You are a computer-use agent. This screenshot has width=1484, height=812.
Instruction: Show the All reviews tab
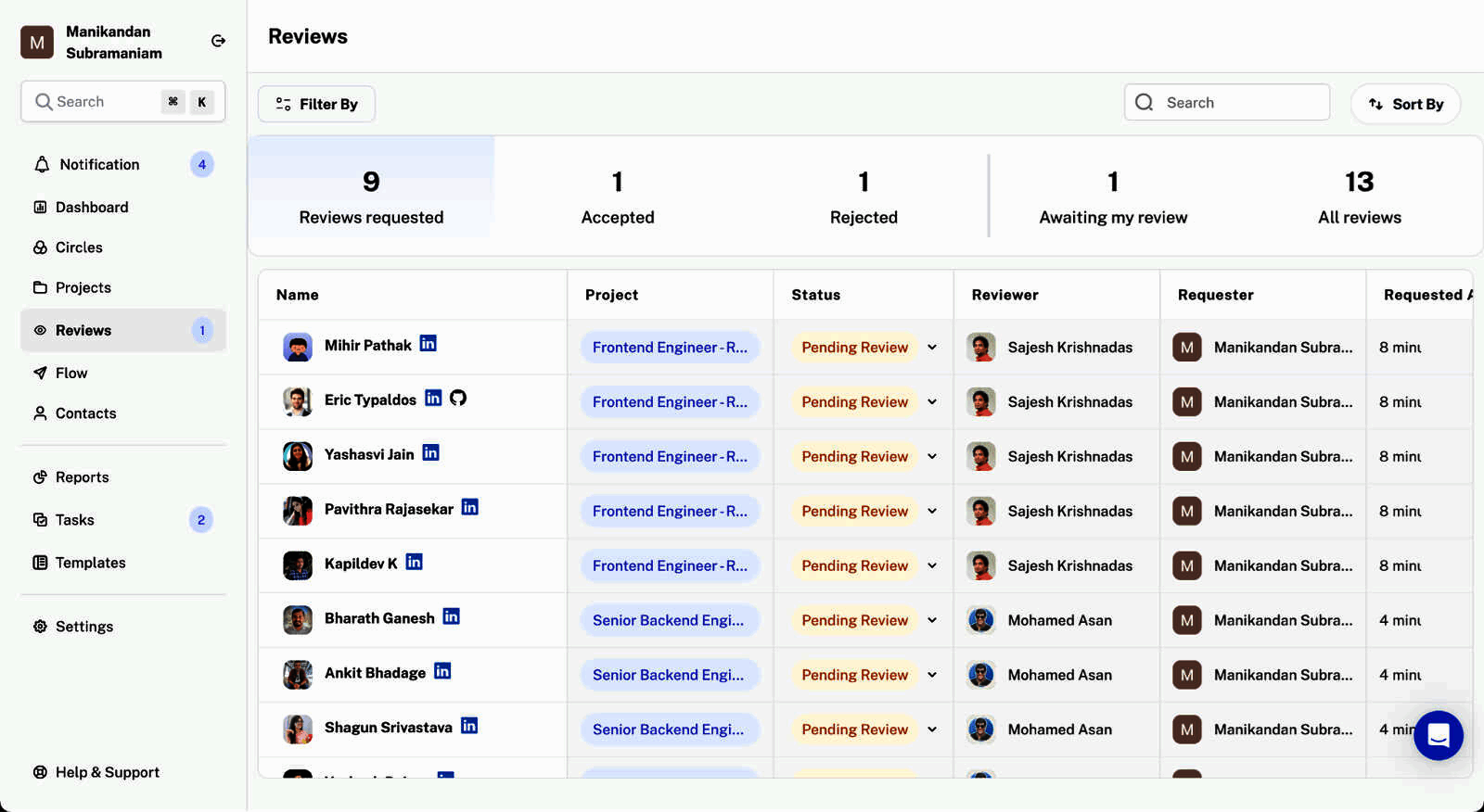point(1359,197)
